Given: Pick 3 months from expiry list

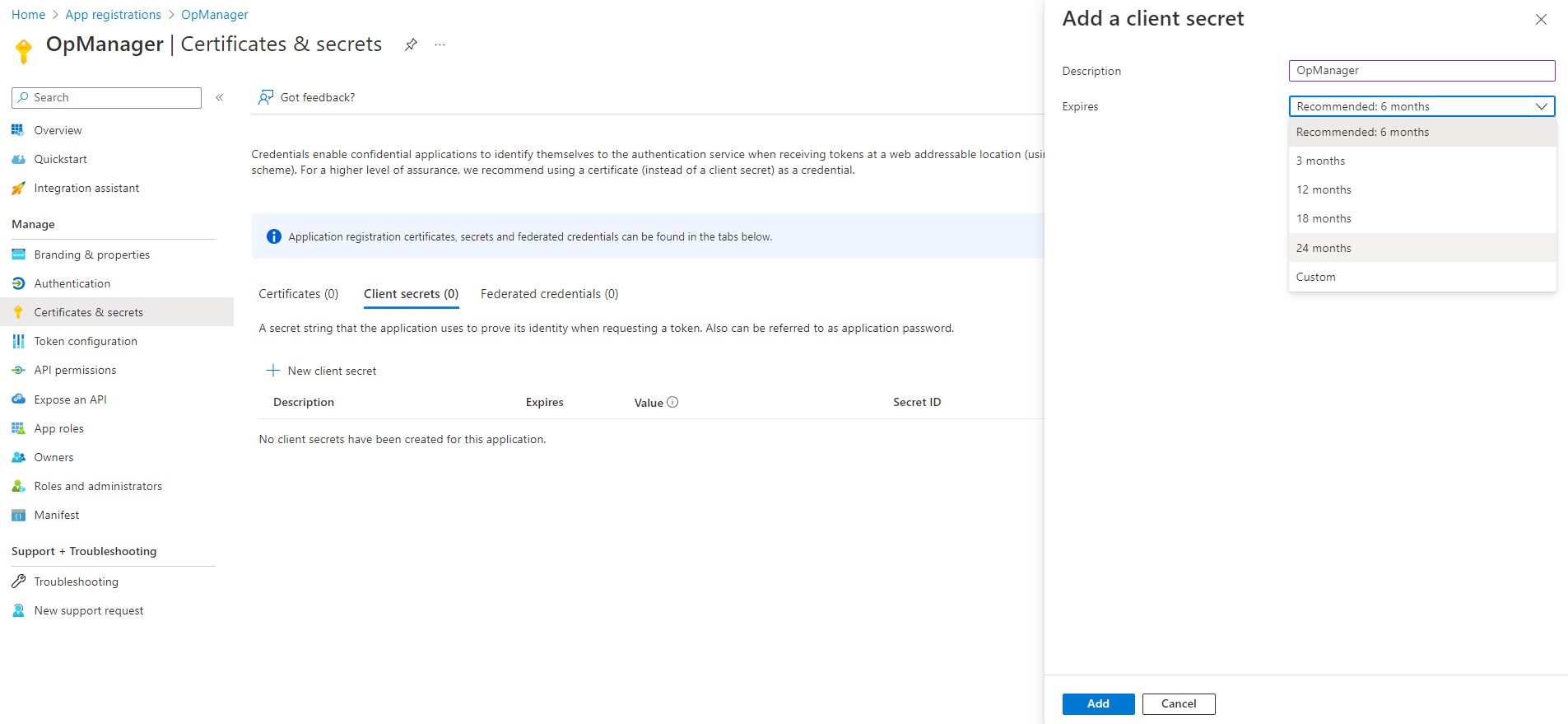Looking at the screenshot, I should pyautogui.click(x=1320, y=161).
